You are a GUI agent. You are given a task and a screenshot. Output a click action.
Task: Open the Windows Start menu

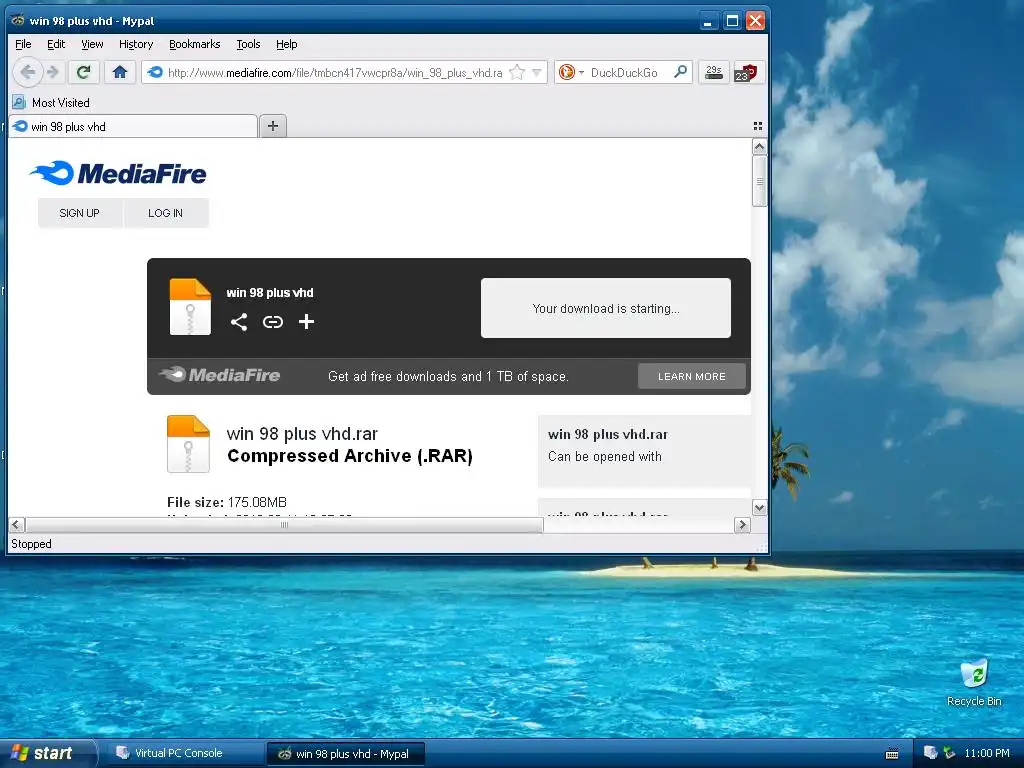48,753
